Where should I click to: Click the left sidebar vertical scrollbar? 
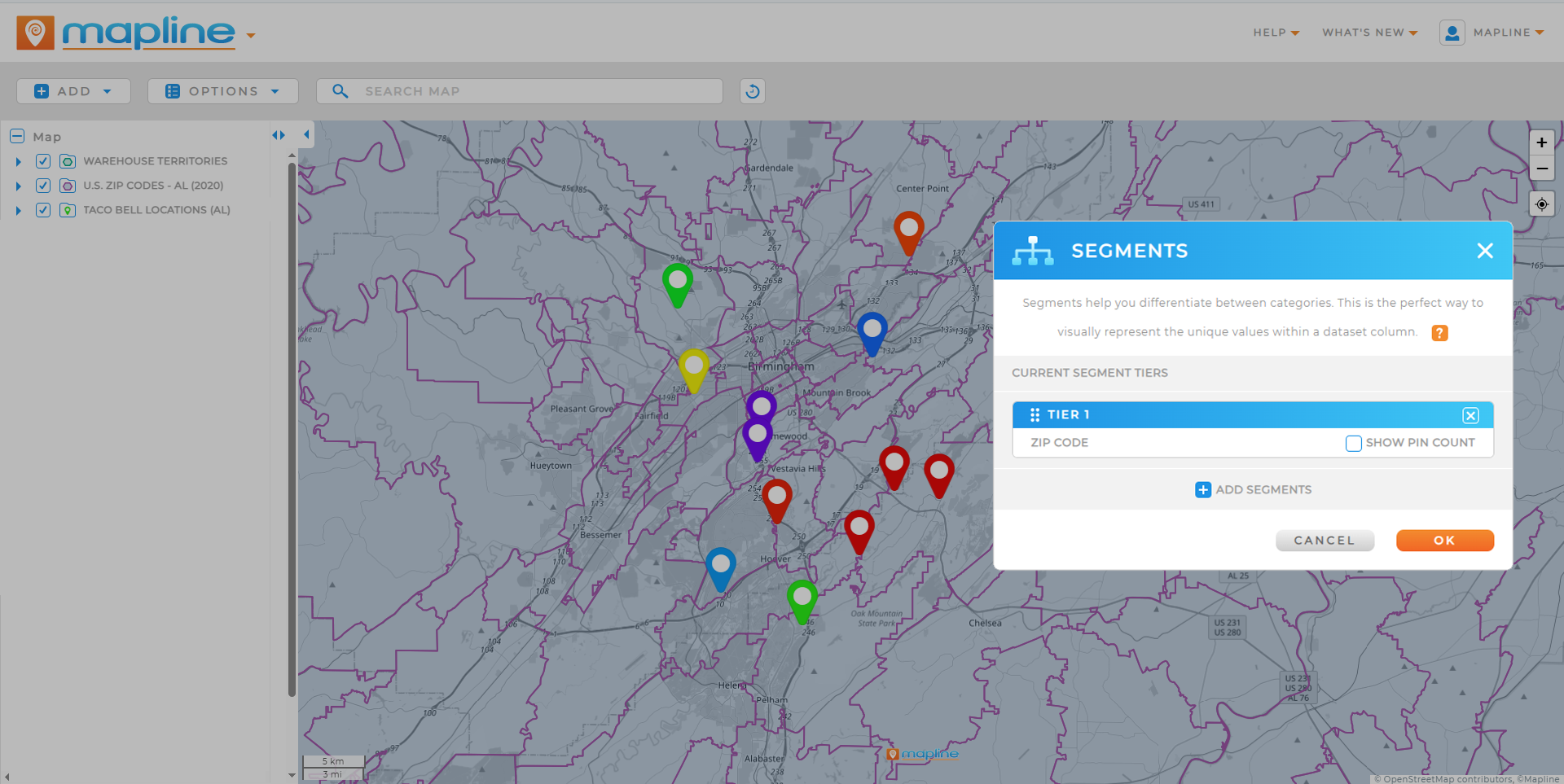tap(292, 429)
